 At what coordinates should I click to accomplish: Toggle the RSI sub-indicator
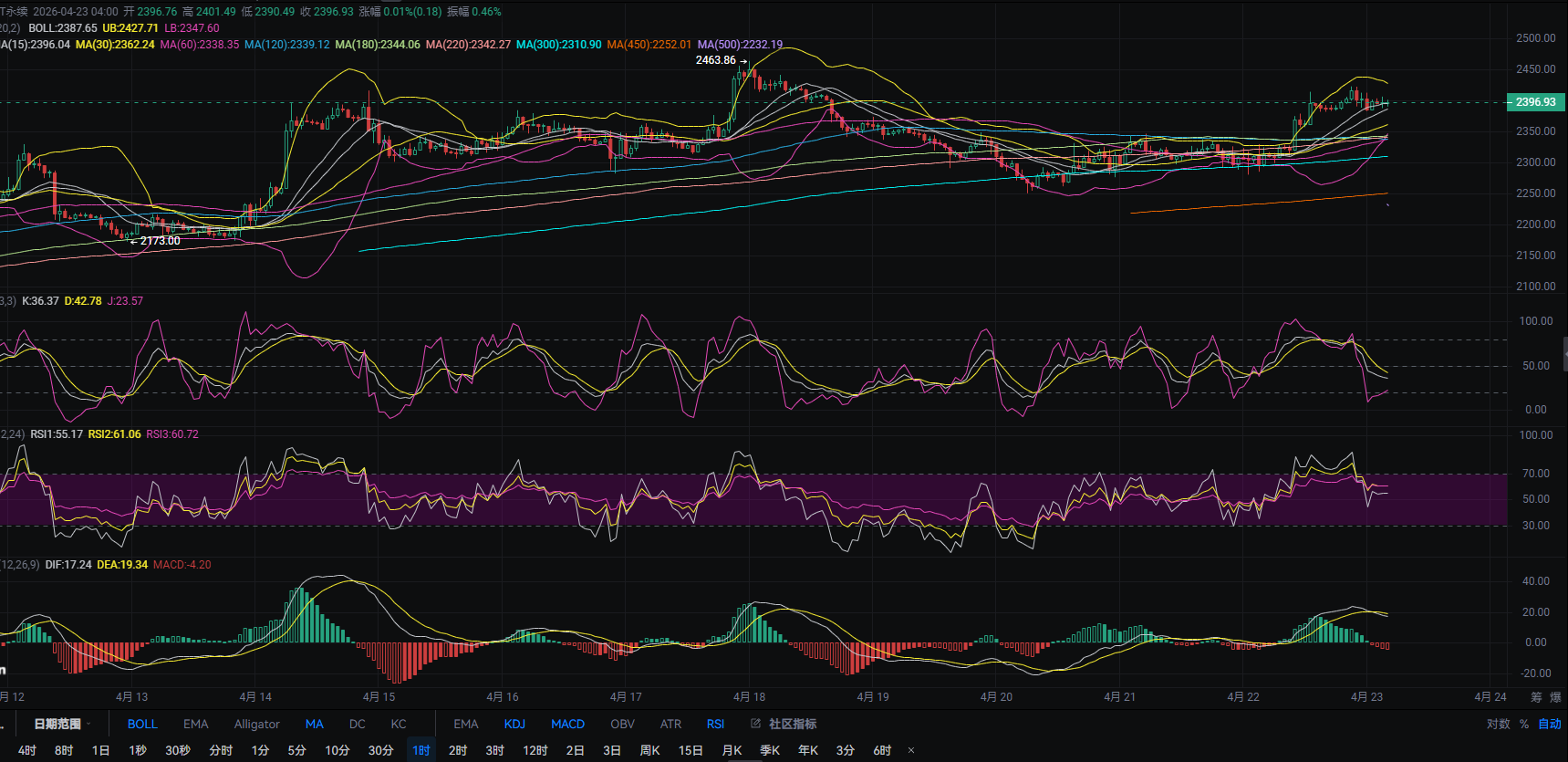pos(715,724)
